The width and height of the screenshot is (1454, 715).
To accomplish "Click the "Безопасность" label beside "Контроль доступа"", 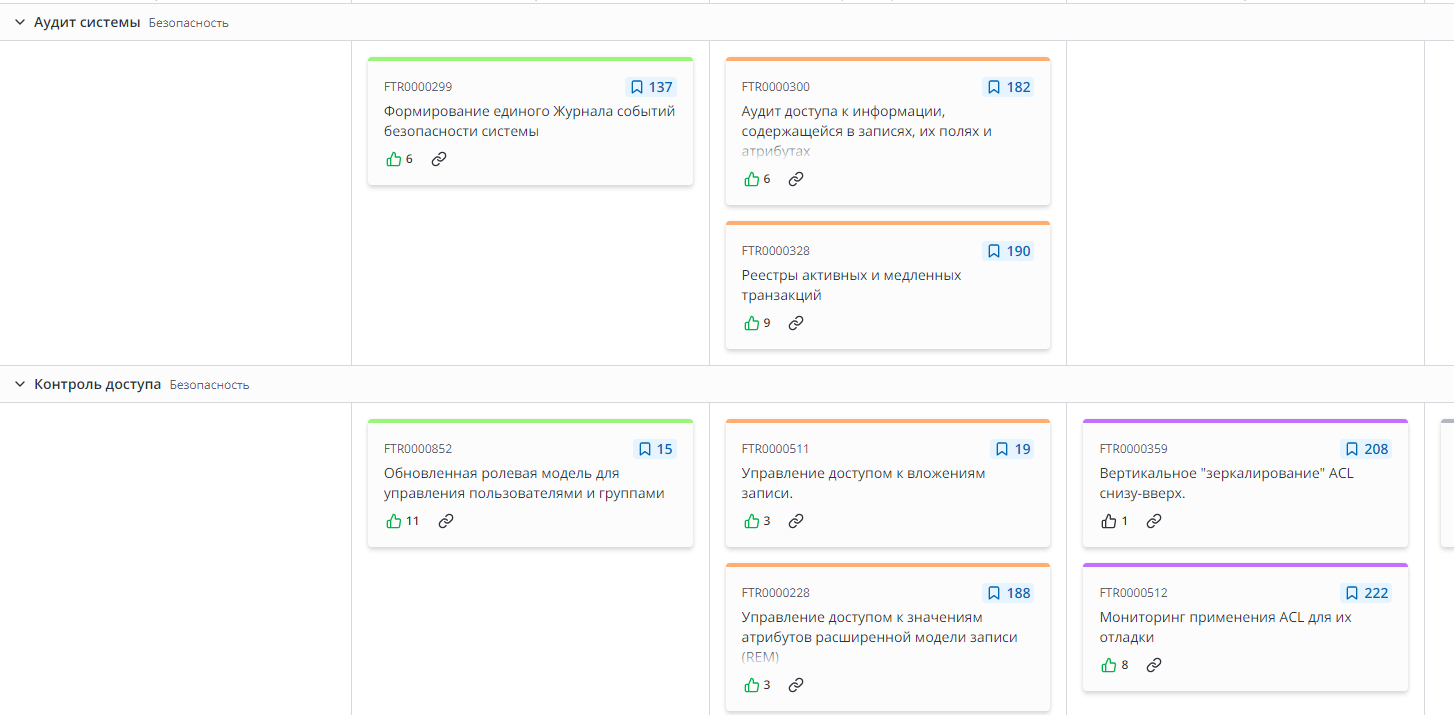I will pos(209,385).
